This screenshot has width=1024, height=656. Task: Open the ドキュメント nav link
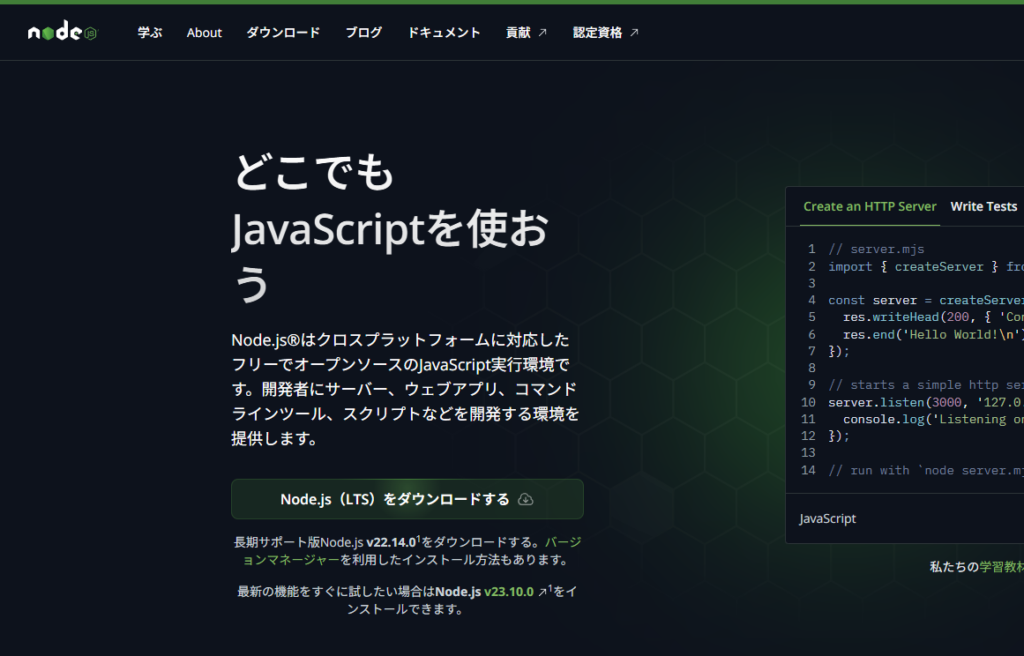pyautogui.click(x=444, y=33)
